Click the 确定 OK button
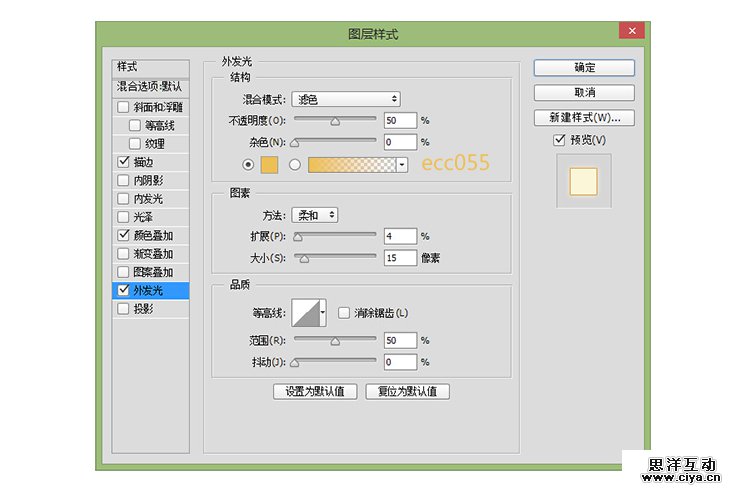This screenshot has width=750, height=493. [x=584, y=67]
